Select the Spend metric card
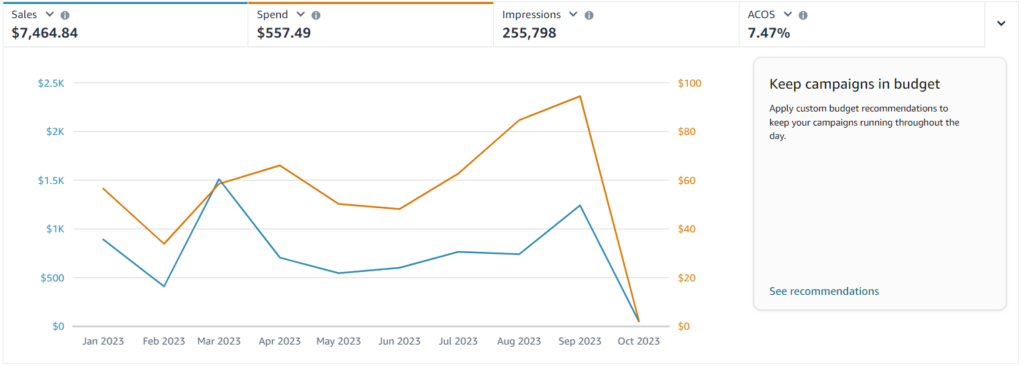This screenshot has height=366, width=1024. [x=370, y=24]
